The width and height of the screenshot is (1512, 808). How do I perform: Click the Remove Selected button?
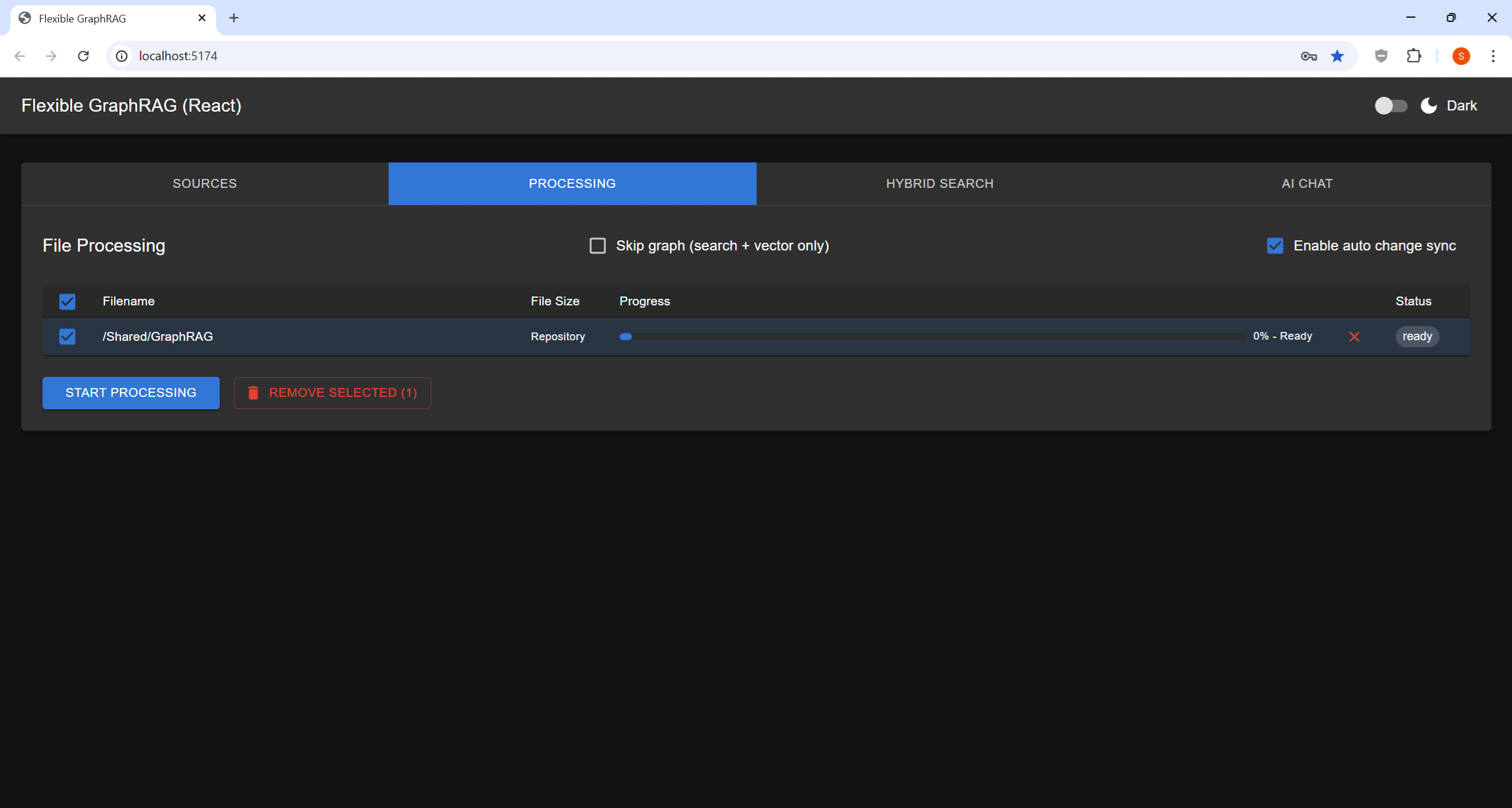[332, 392]
